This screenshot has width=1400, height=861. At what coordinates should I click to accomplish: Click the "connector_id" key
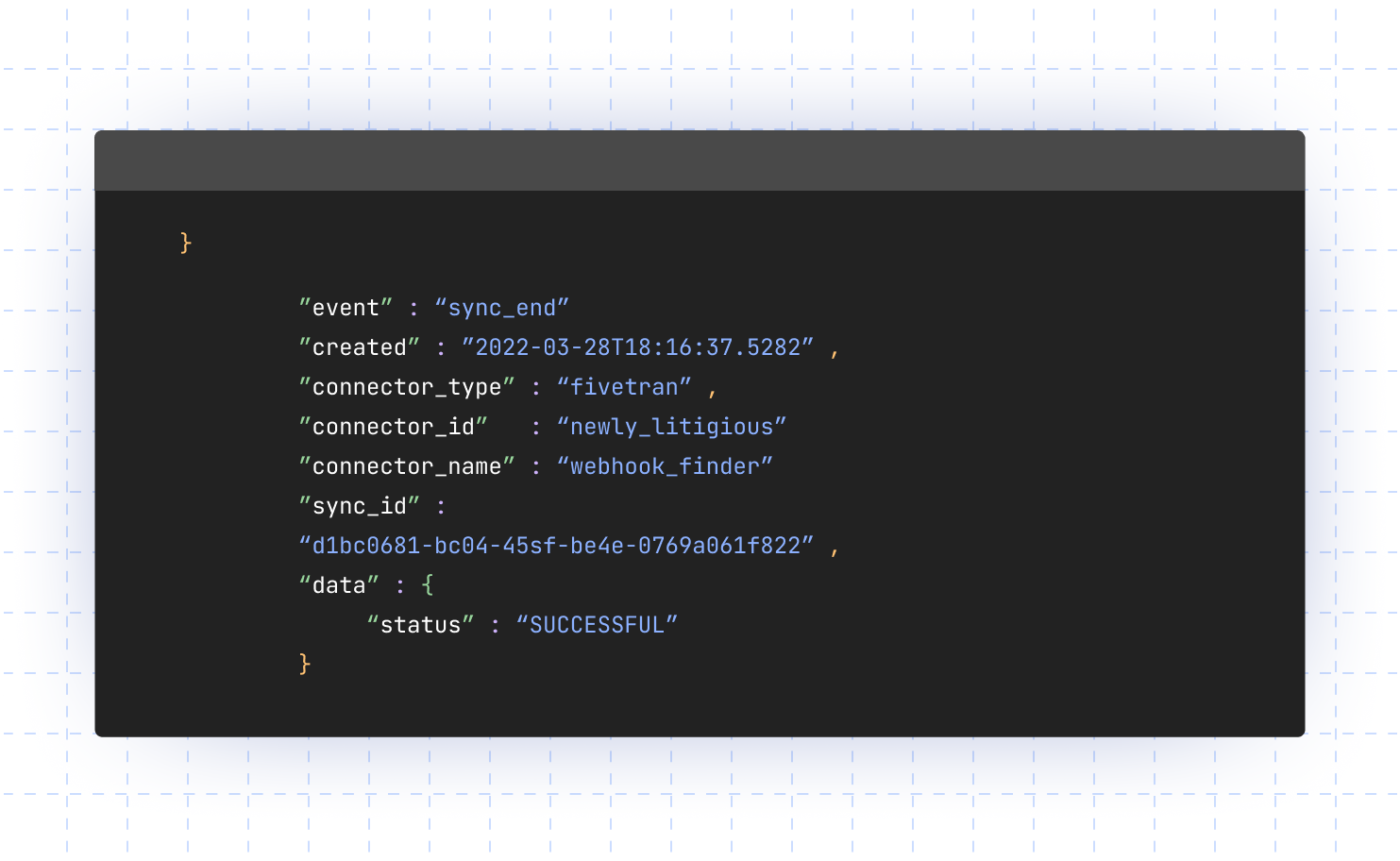click(393, 427)
